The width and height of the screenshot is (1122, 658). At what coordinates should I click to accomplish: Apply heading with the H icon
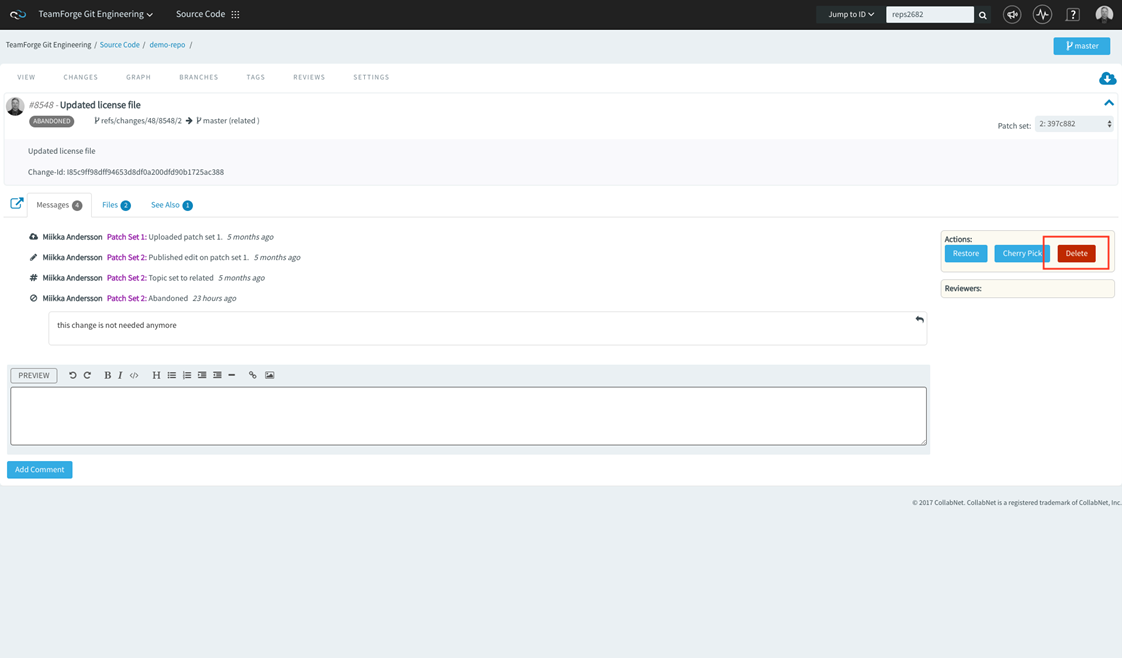pos(156,375)
